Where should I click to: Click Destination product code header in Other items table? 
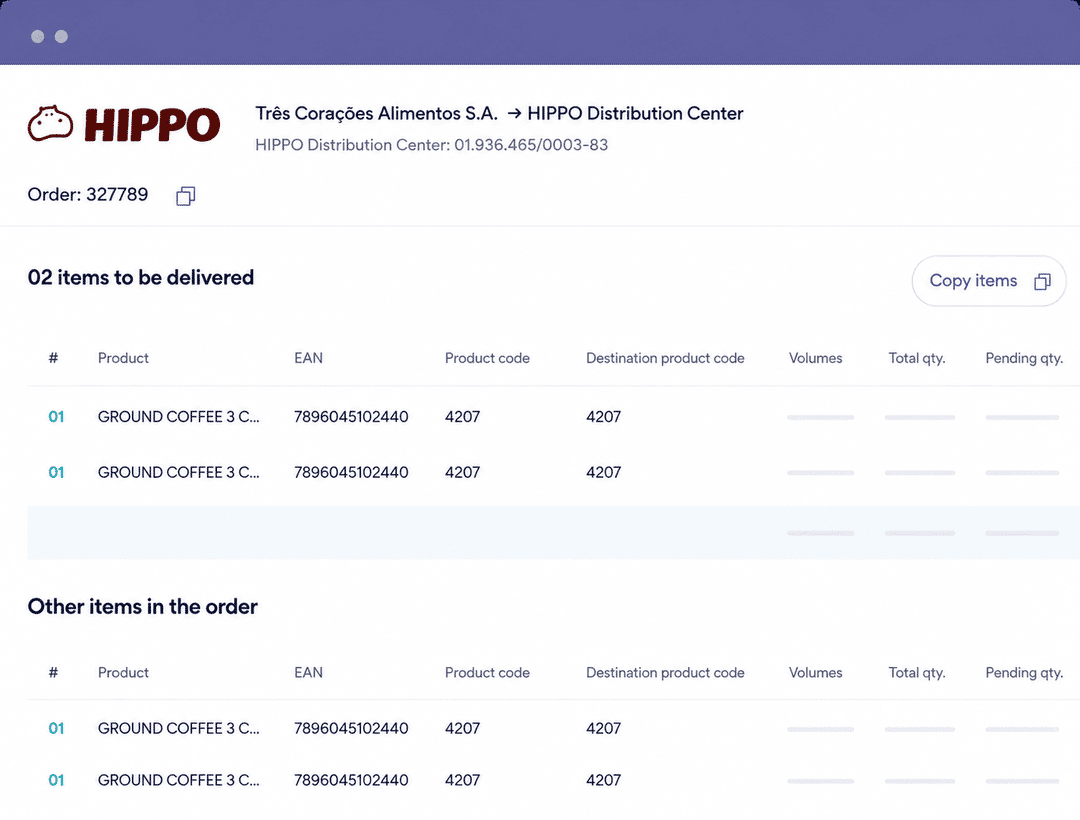pyautogui.click(x=665, y=673)
